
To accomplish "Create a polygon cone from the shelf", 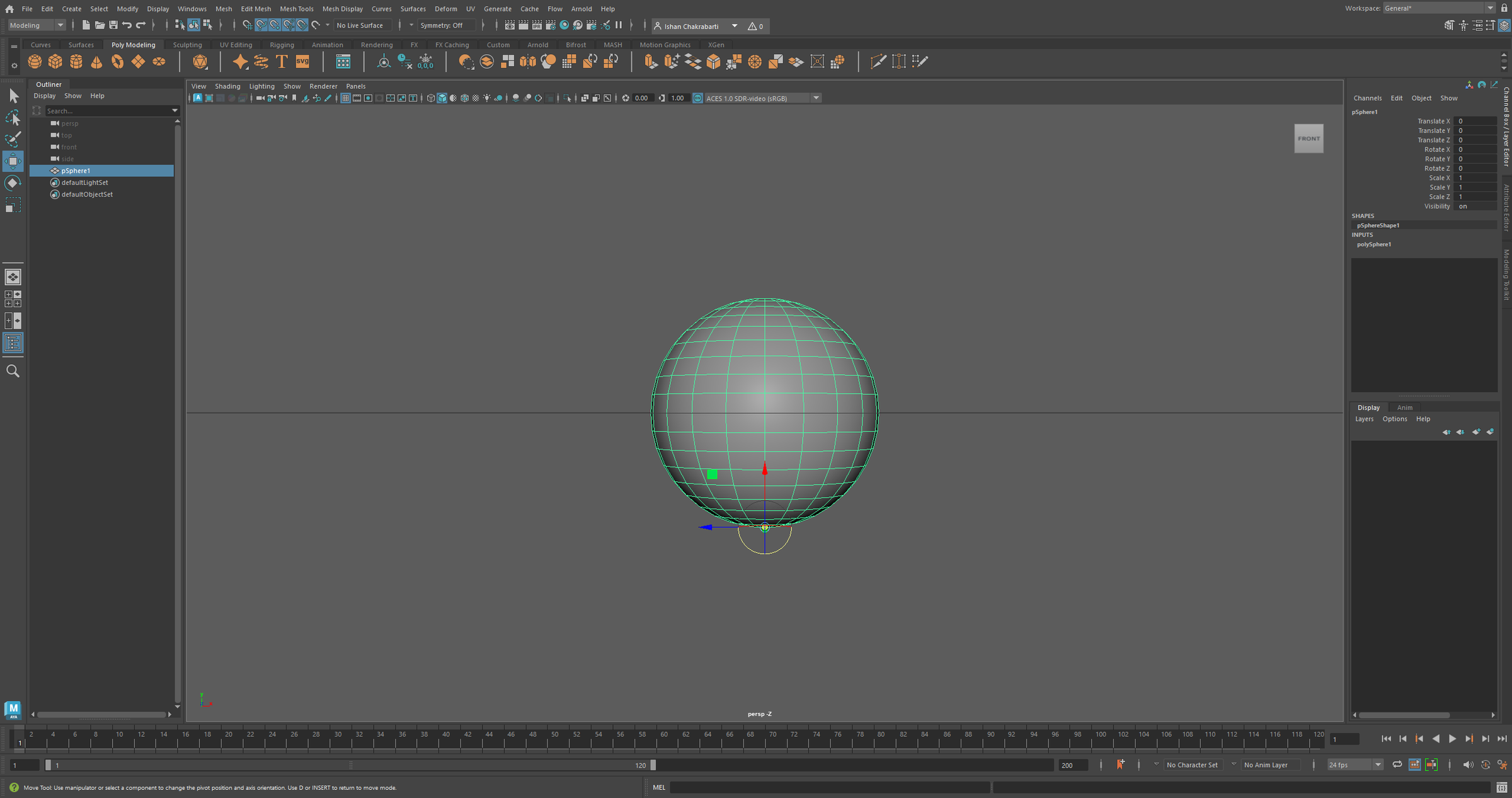I will (x=96, y=61).
